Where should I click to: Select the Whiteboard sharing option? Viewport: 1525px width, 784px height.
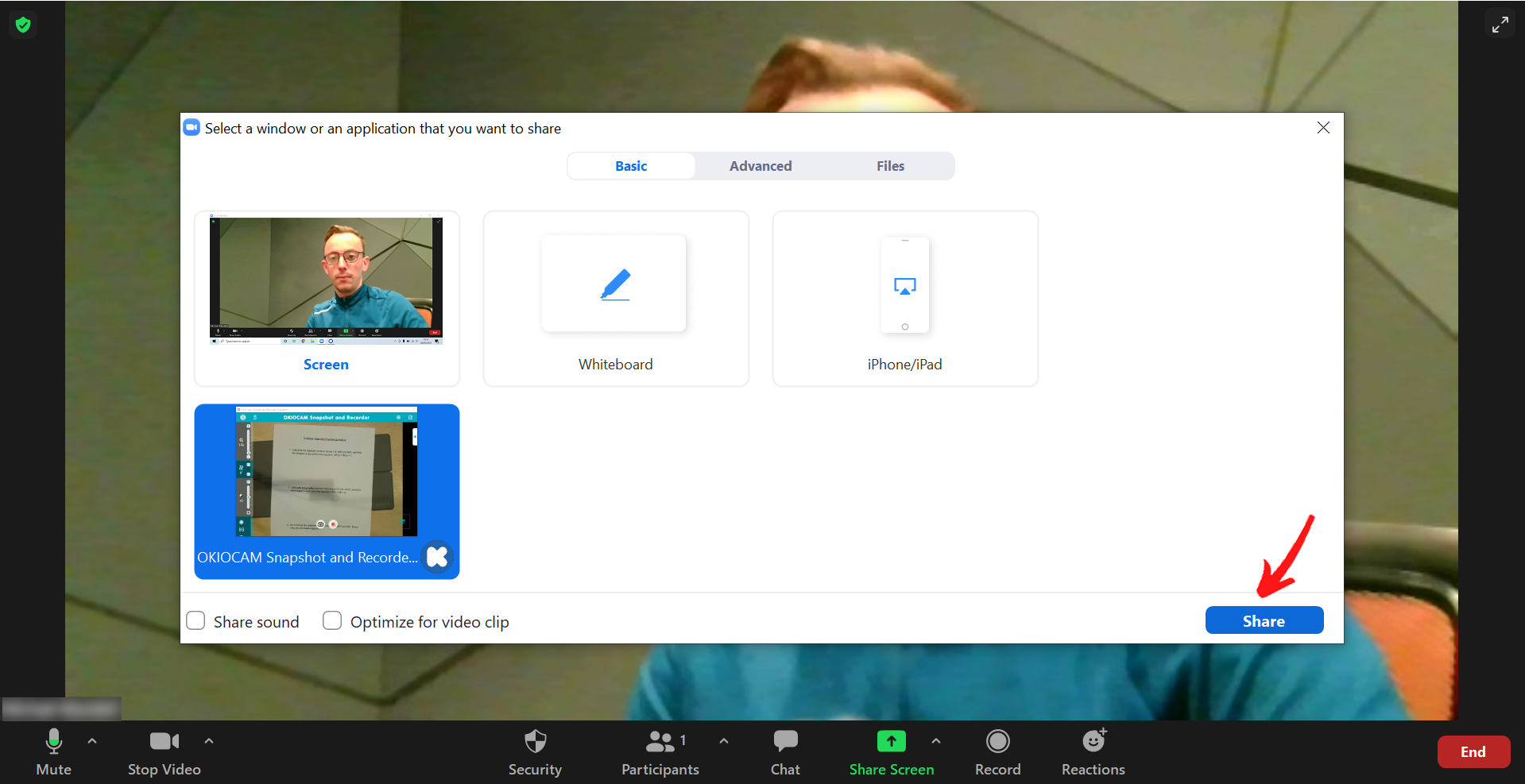click(616, 299)
